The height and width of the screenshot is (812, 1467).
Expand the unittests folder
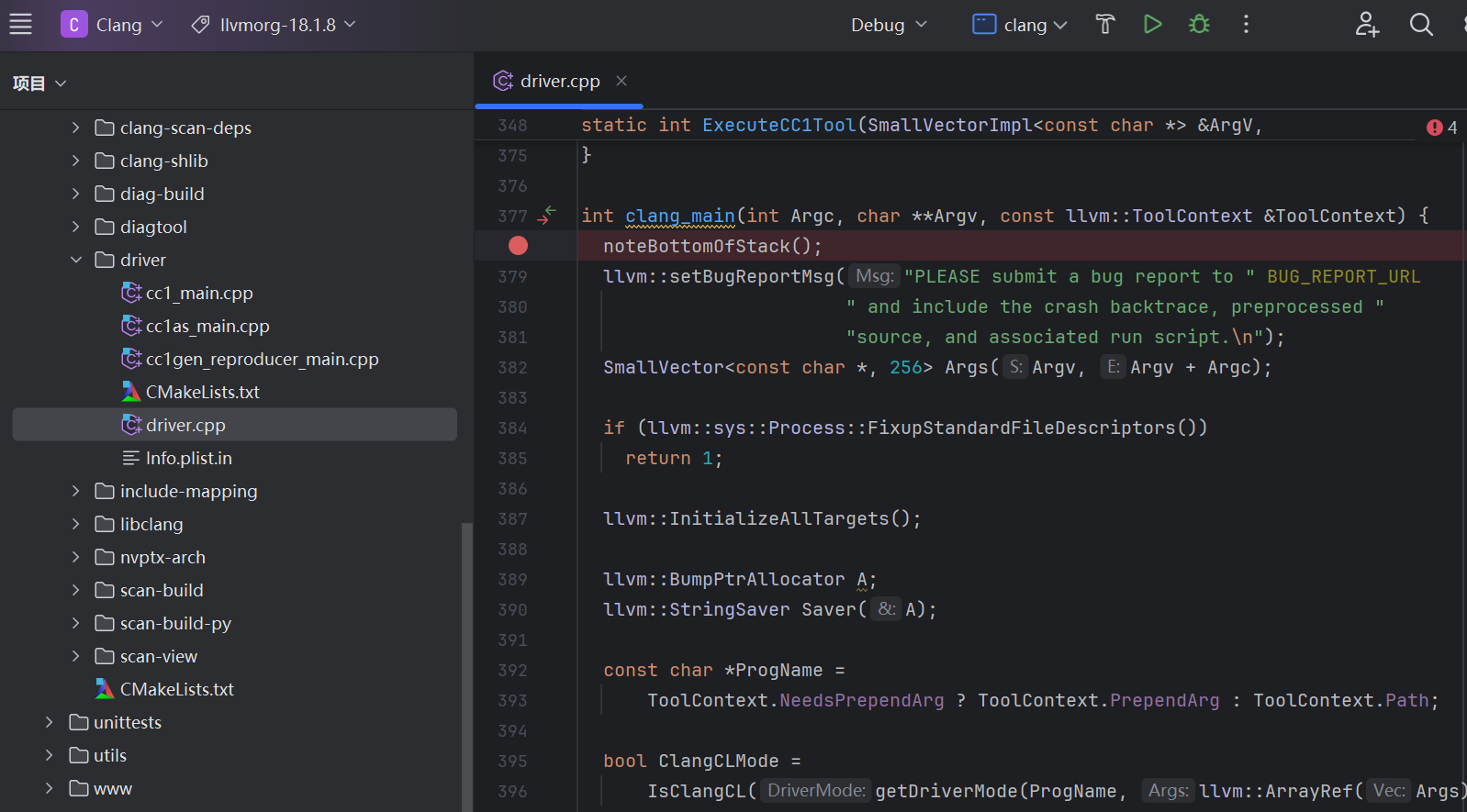pyautogui.click(x=50, y=722)
